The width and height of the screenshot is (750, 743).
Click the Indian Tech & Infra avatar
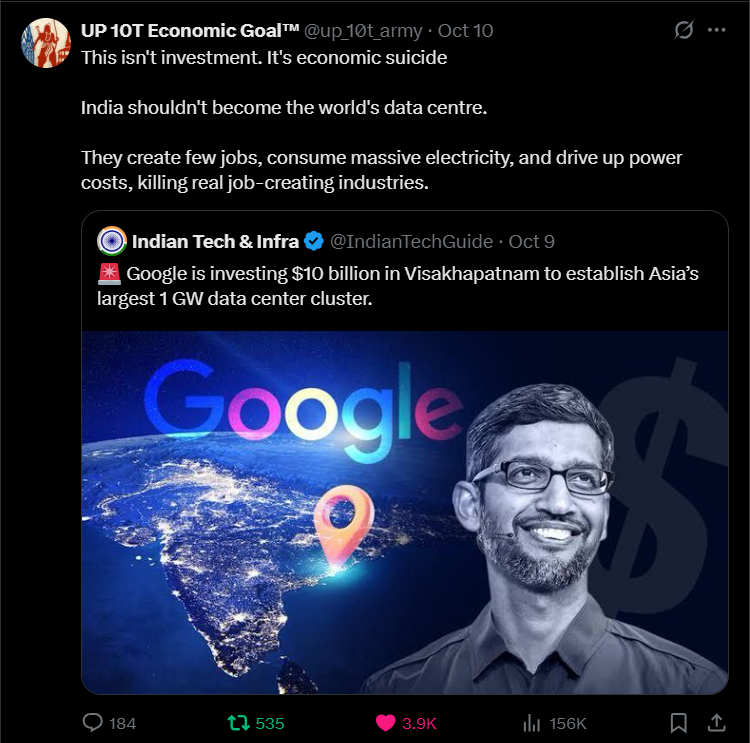pyautogui.click(x=111, y=241)
